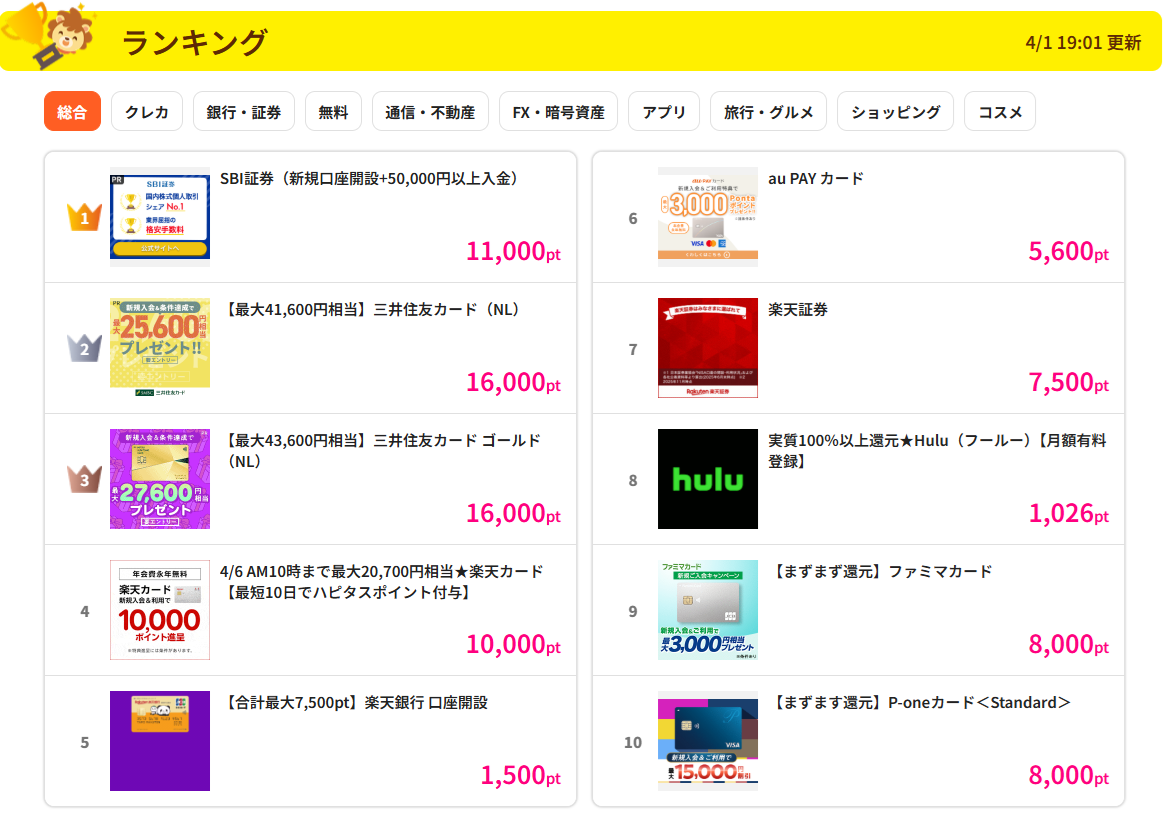Click the bronze crown rank 3 icon
This screenshot has width=1164, height=816.
pos(85,479)
